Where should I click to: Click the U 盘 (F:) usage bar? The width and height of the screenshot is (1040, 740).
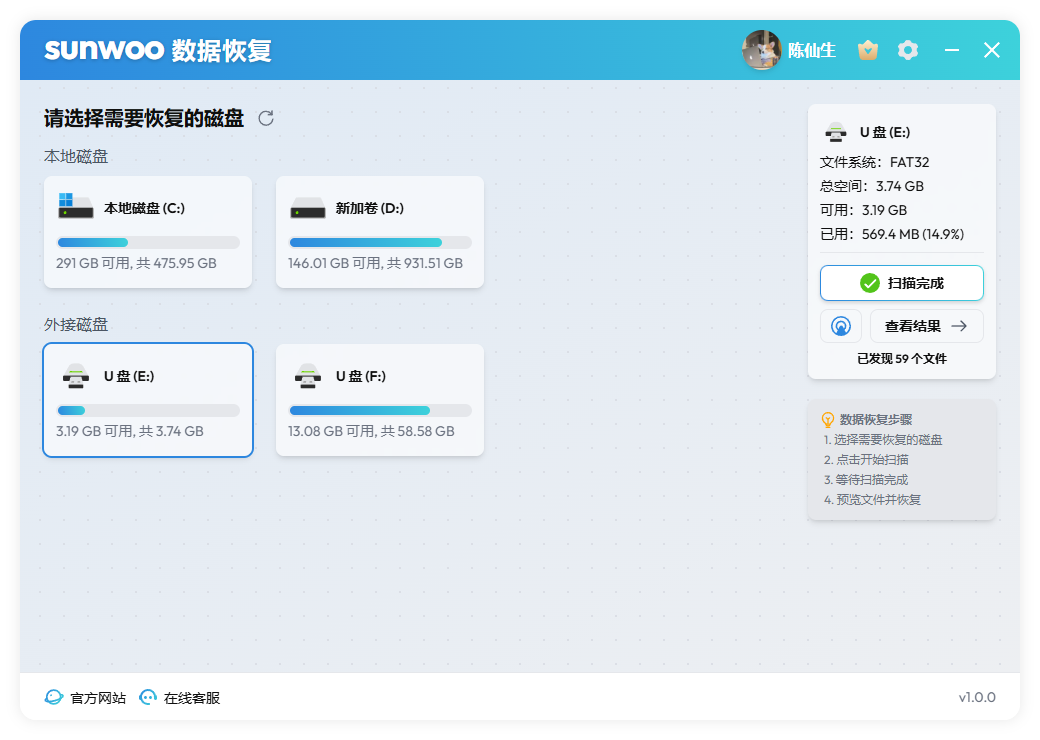coord(380,410)
